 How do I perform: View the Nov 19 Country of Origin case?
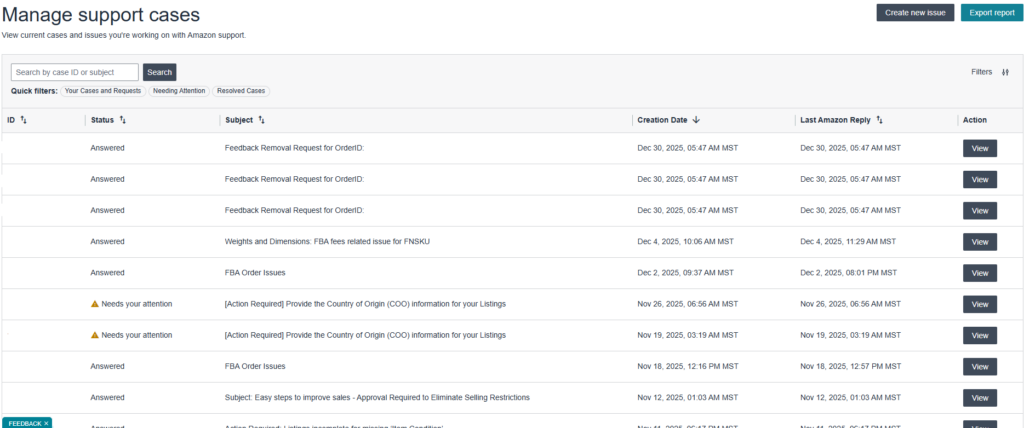(979, 335)
